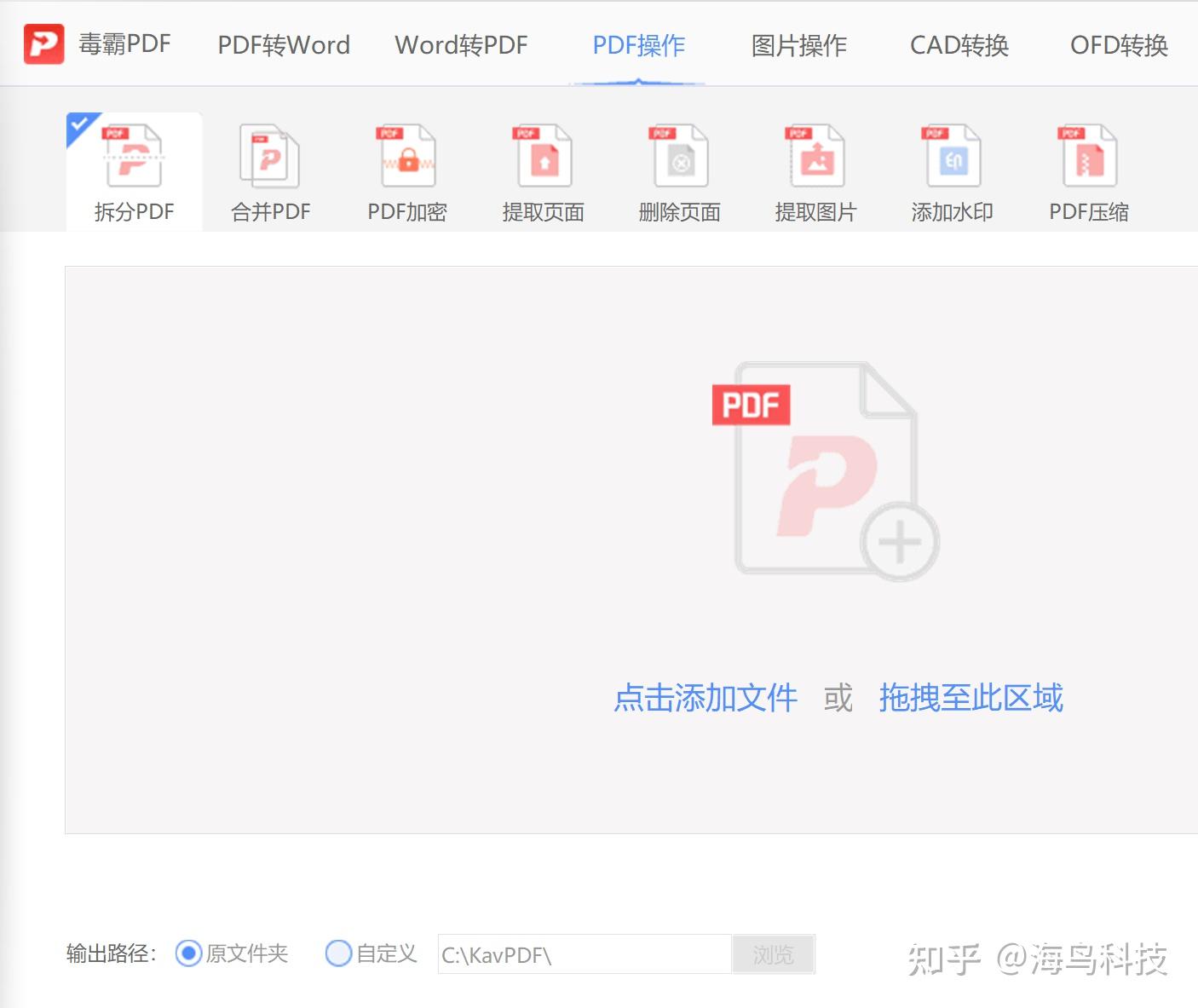Open the PDF操作 tab
Viewport: 1198px width, 1008px height.
(639, 45)
